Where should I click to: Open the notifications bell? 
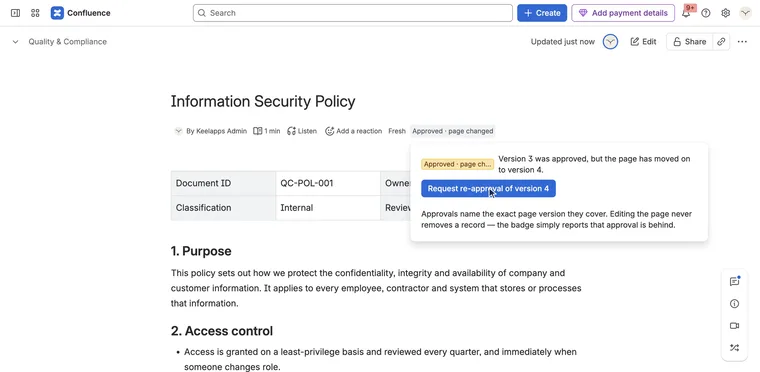pyautogui.click(x=686, y=13)
